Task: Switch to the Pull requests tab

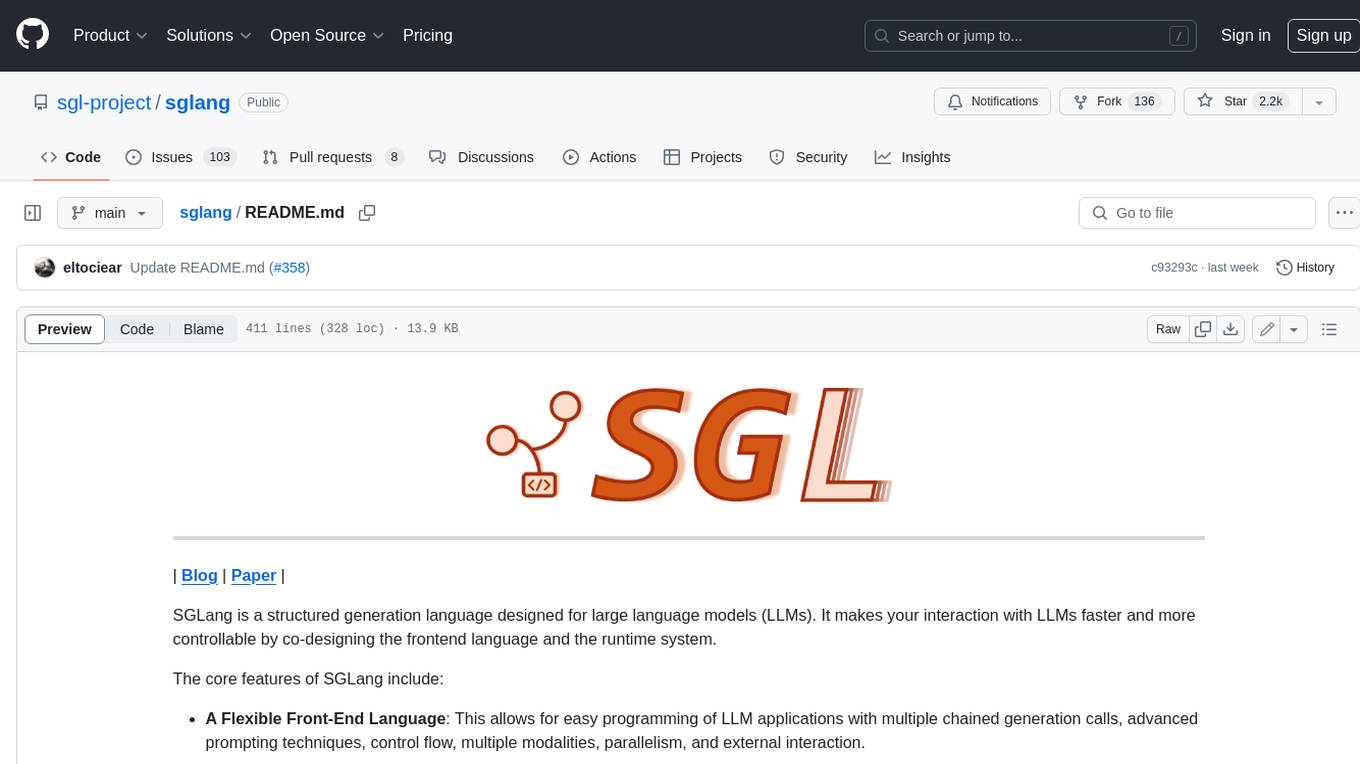Action: pyautogui.click(x=332, y=157)
